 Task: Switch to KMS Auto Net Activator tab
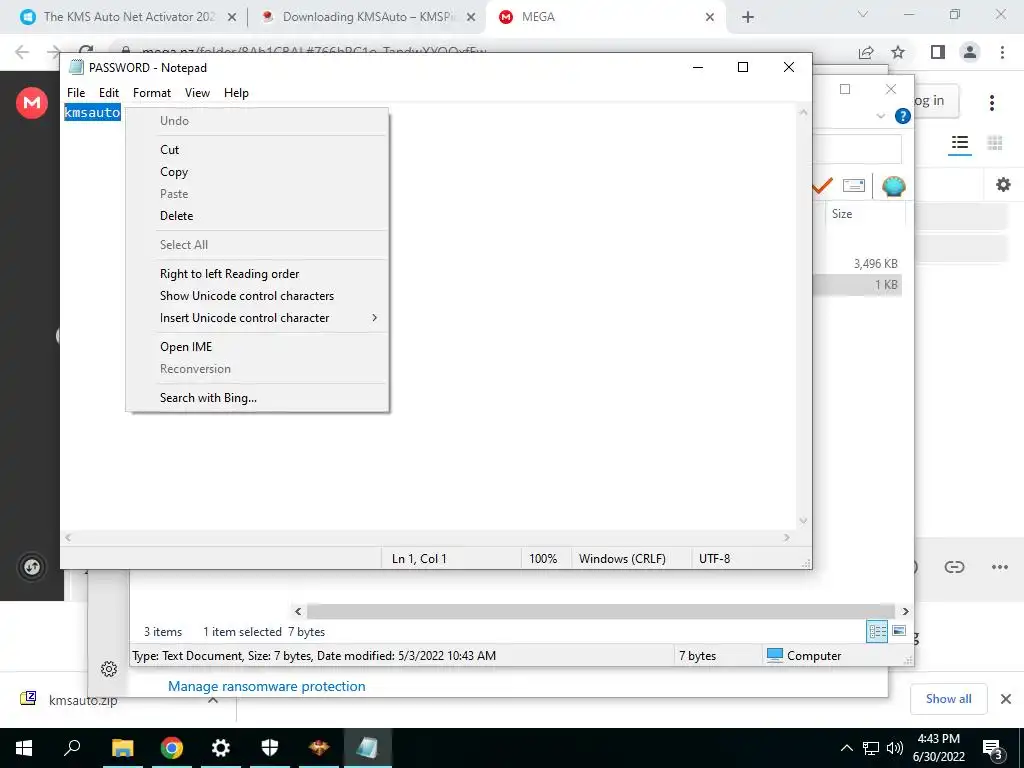pyautogui.click(x=129, y=17)
